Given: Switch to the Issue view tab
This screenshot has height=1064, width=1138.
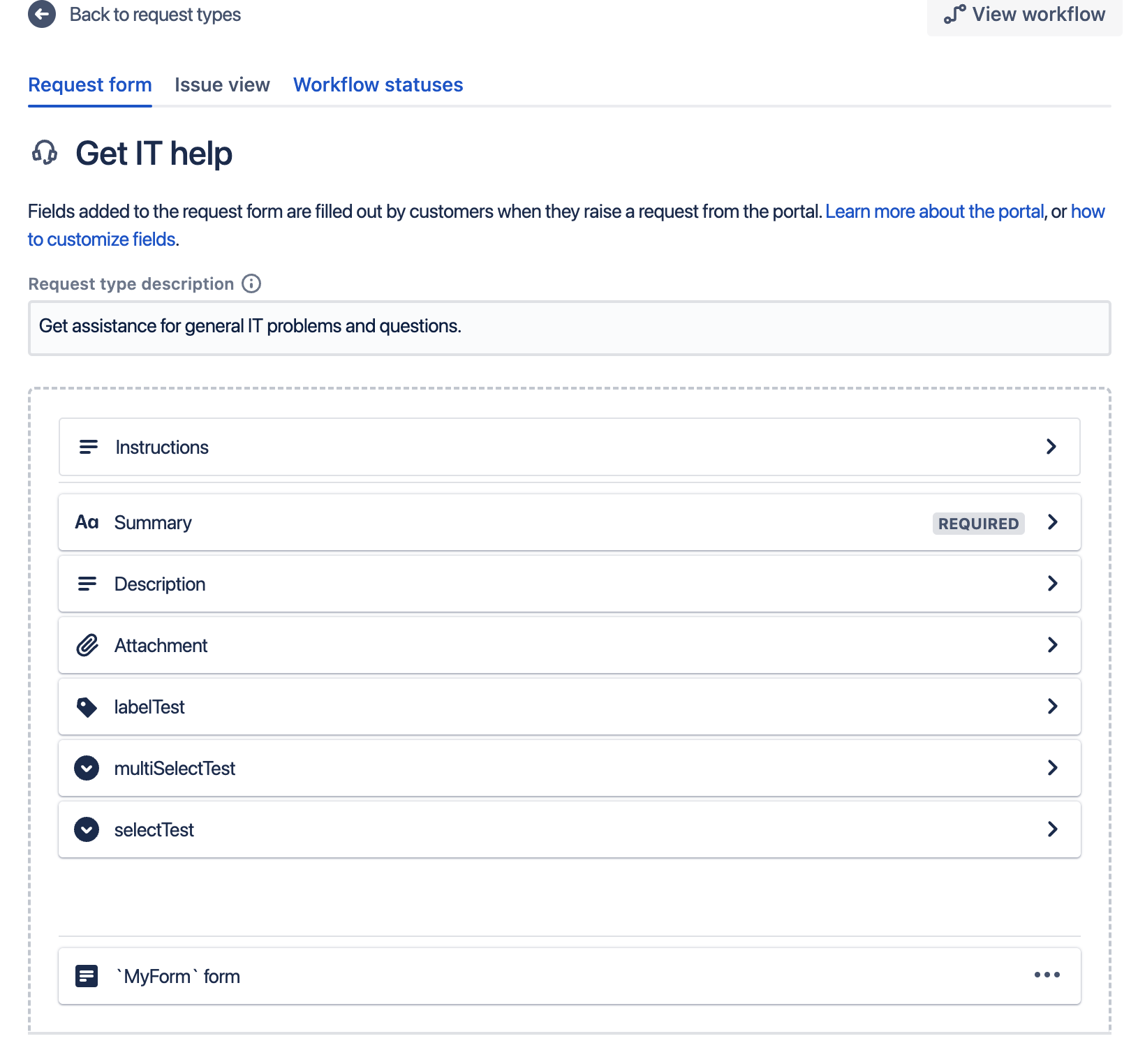Looking at the screenshot, I should (x=222, y=84).
